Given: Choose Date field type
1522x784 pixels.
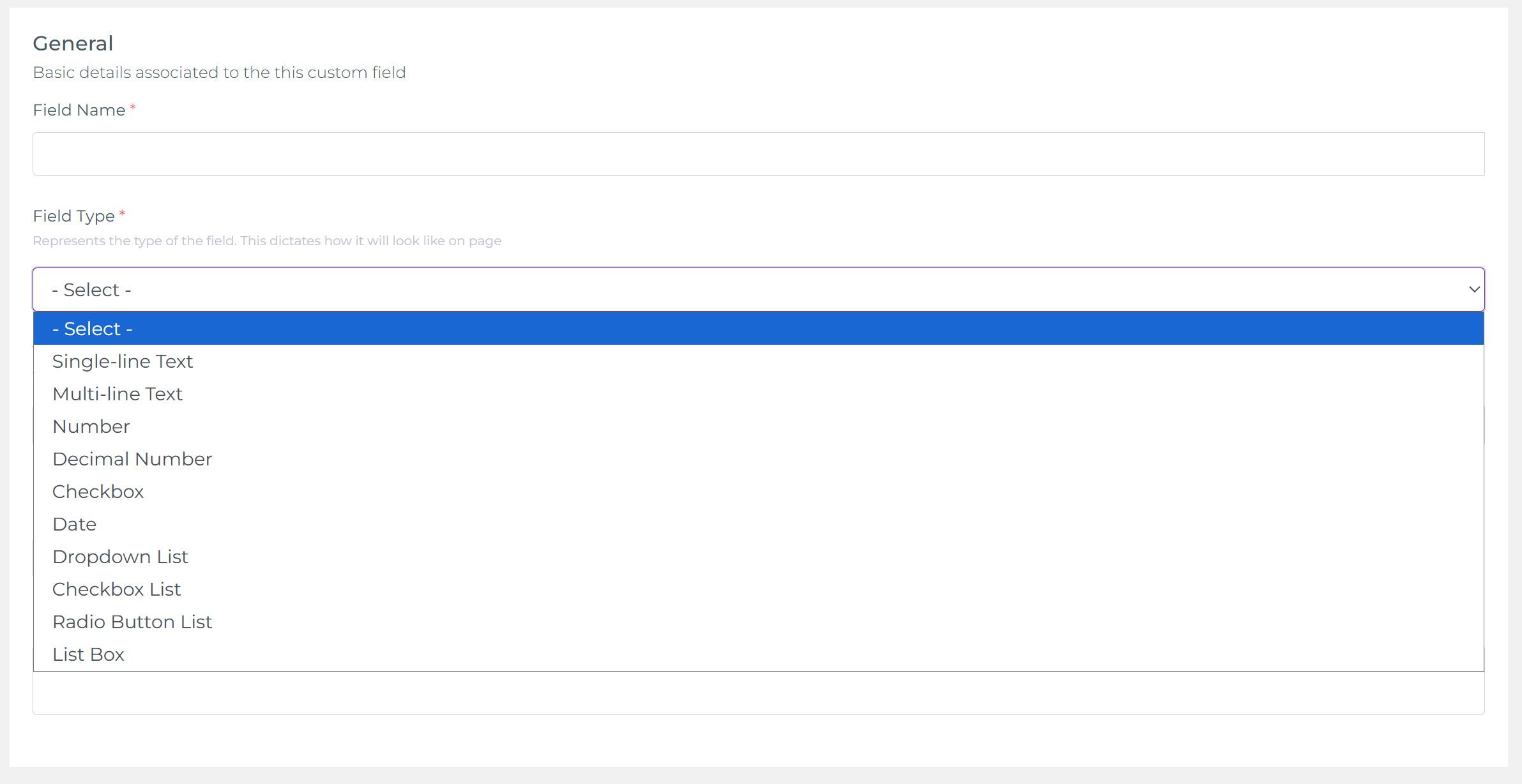Looking at the screenshot, I should pos(75,524).
